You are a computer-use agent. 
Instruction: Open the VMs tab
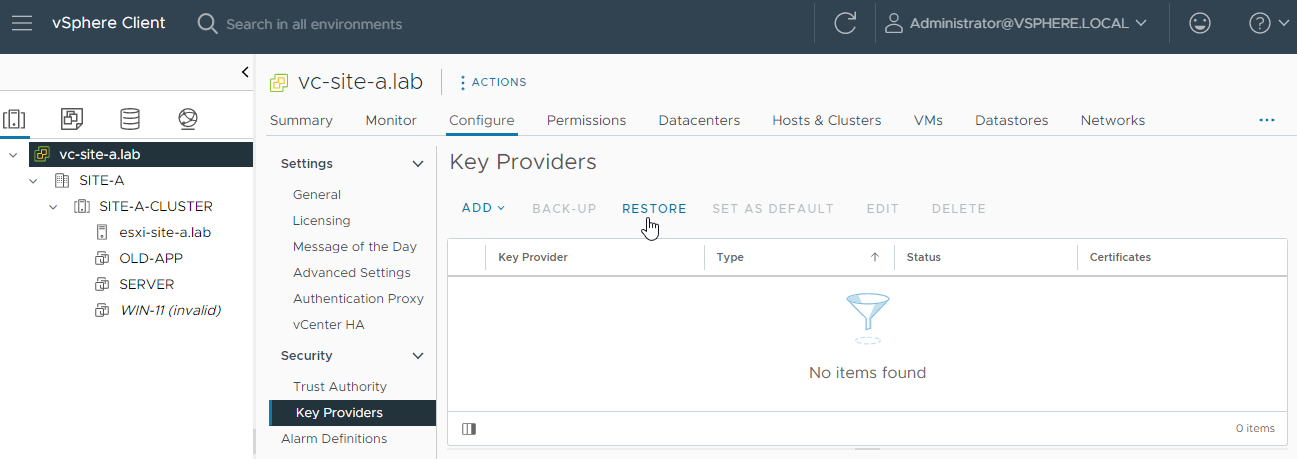click(x=928, y=120)
